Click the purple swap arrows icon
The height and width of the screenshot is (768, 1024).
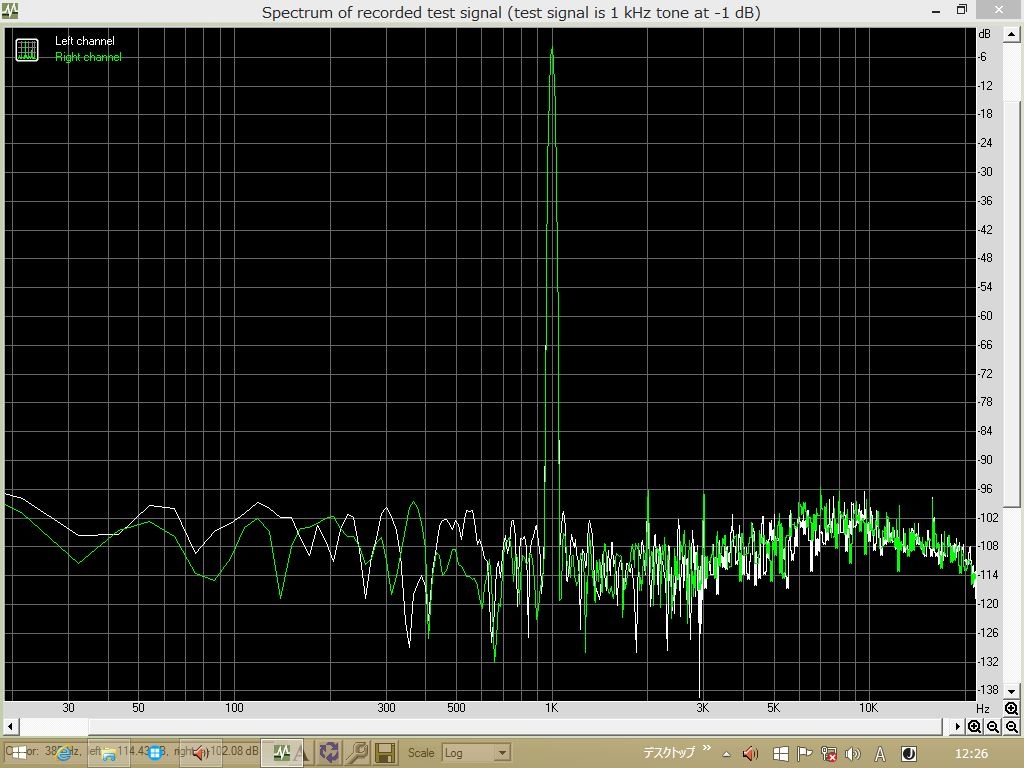330,752
